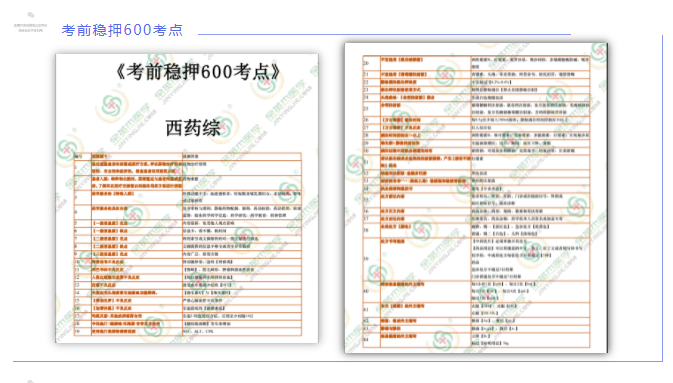
Task: Select row 19 in the cover page table
Action: 188,331
